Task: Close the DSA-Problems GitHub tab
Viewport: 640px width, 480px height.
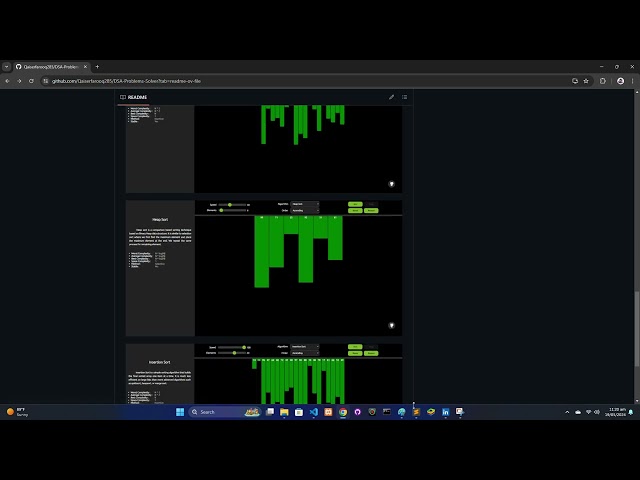Action: 85,67
